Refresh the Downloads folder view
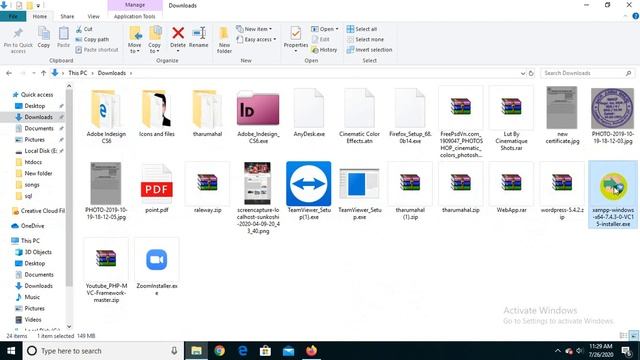Viewport: 640px width, 360px height. click(531, 73)
